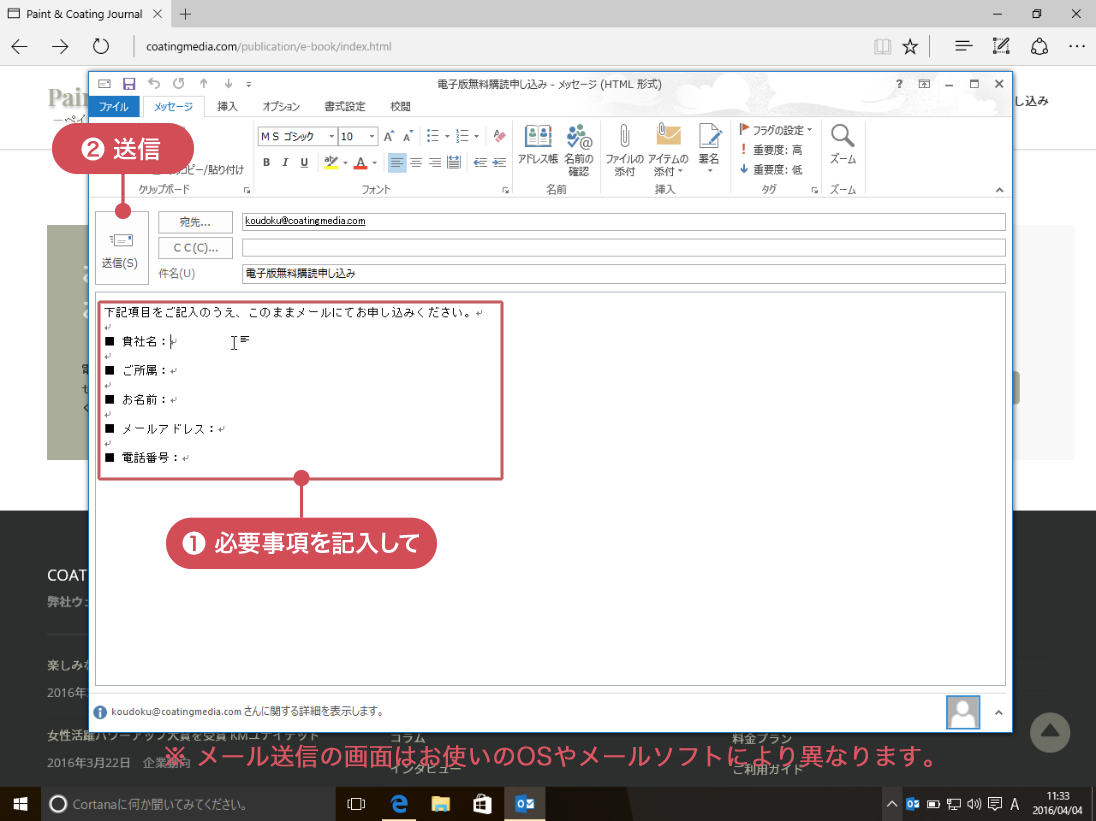Open the Signature (署名) menu
1096x821 pixels.
(709, 150)
